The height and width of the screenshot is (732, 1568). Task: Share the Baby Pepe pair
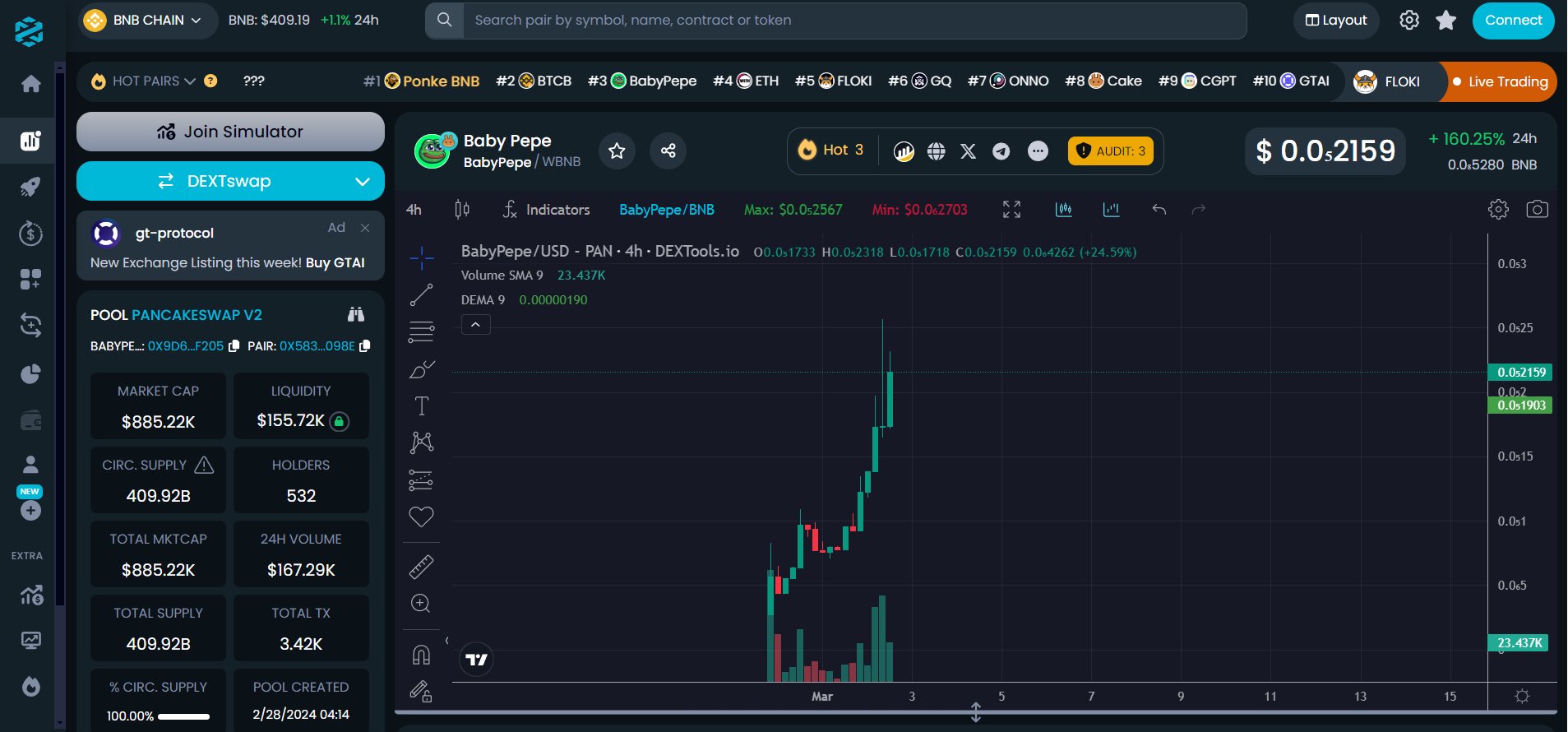[x=668, y=151]
